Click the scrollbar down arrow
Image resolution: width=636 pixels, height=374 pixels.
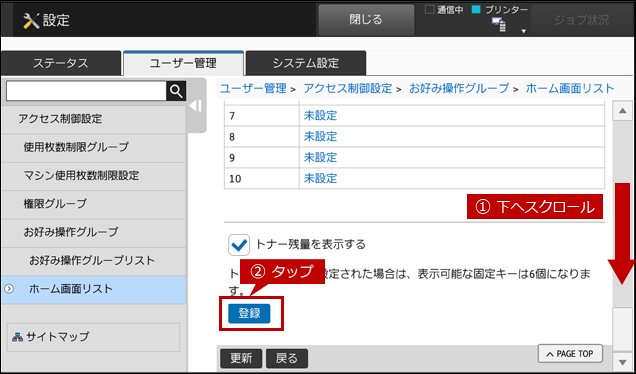pos(622,361)
